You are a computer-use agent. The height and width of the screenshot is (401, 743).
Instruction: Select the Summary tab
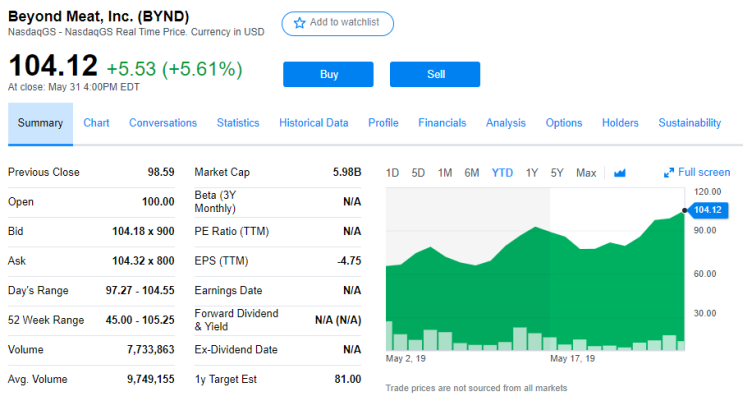coord(40,123)
